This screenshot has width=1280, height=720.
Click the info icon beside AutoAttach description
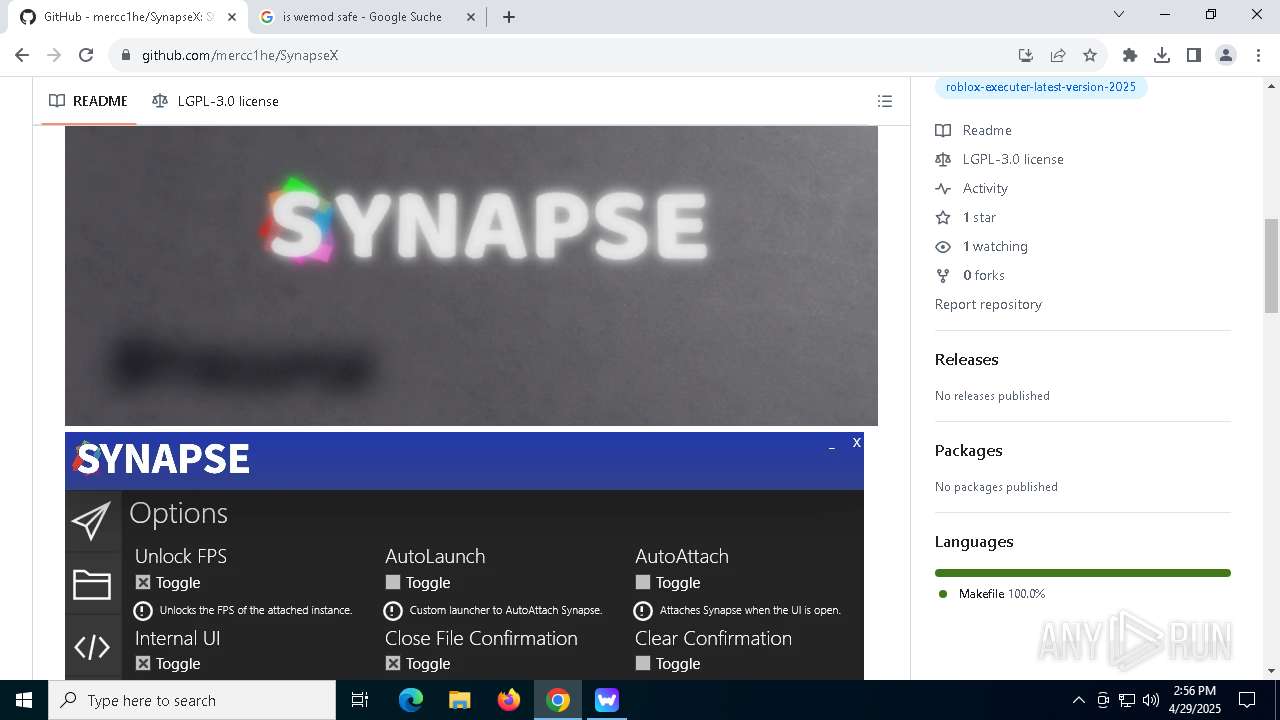tap(643, 610)
